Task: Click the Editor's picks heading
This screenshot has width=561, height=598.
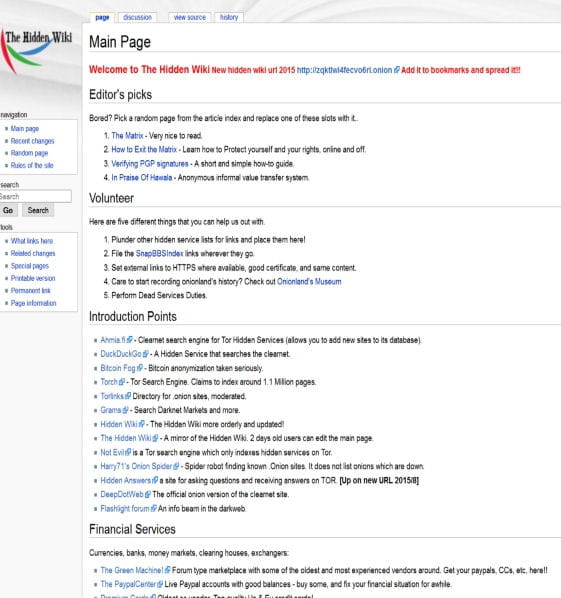Action: [121, 95]
